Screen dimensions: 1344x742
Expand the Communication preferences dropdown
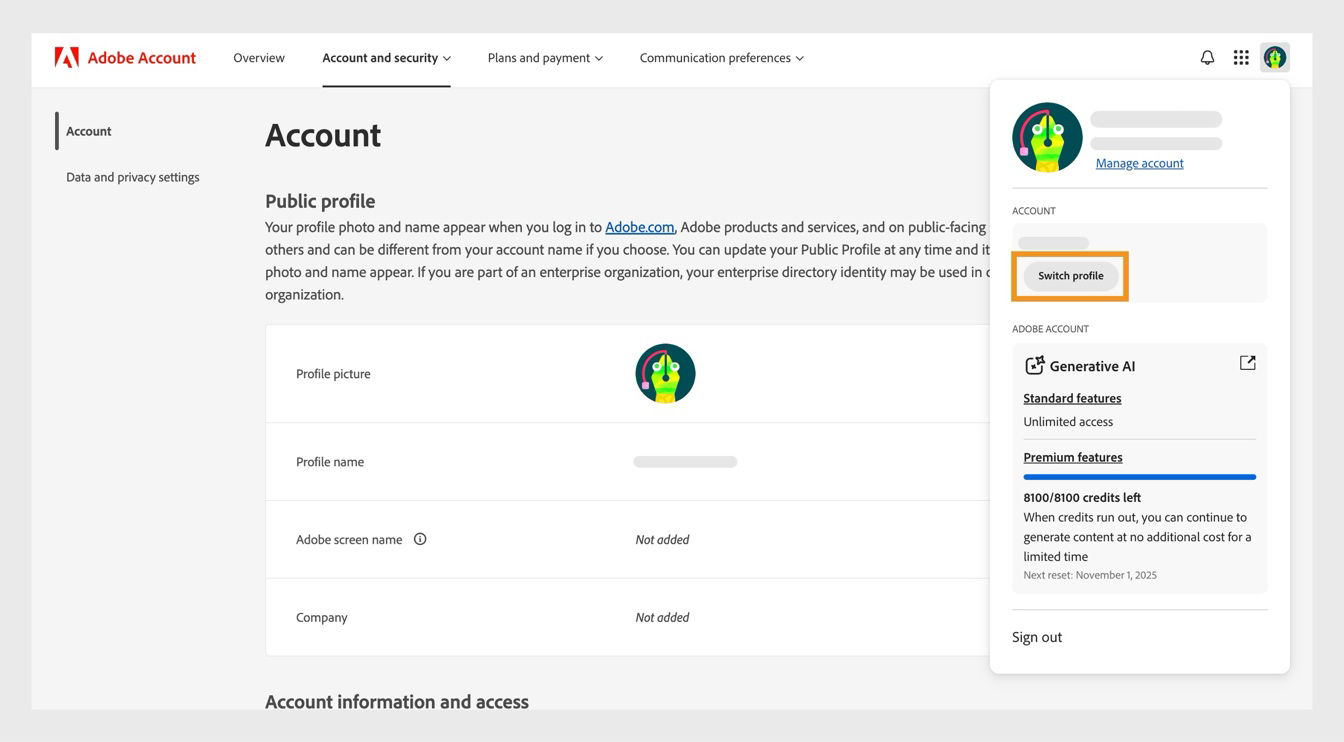click(720, 56)
